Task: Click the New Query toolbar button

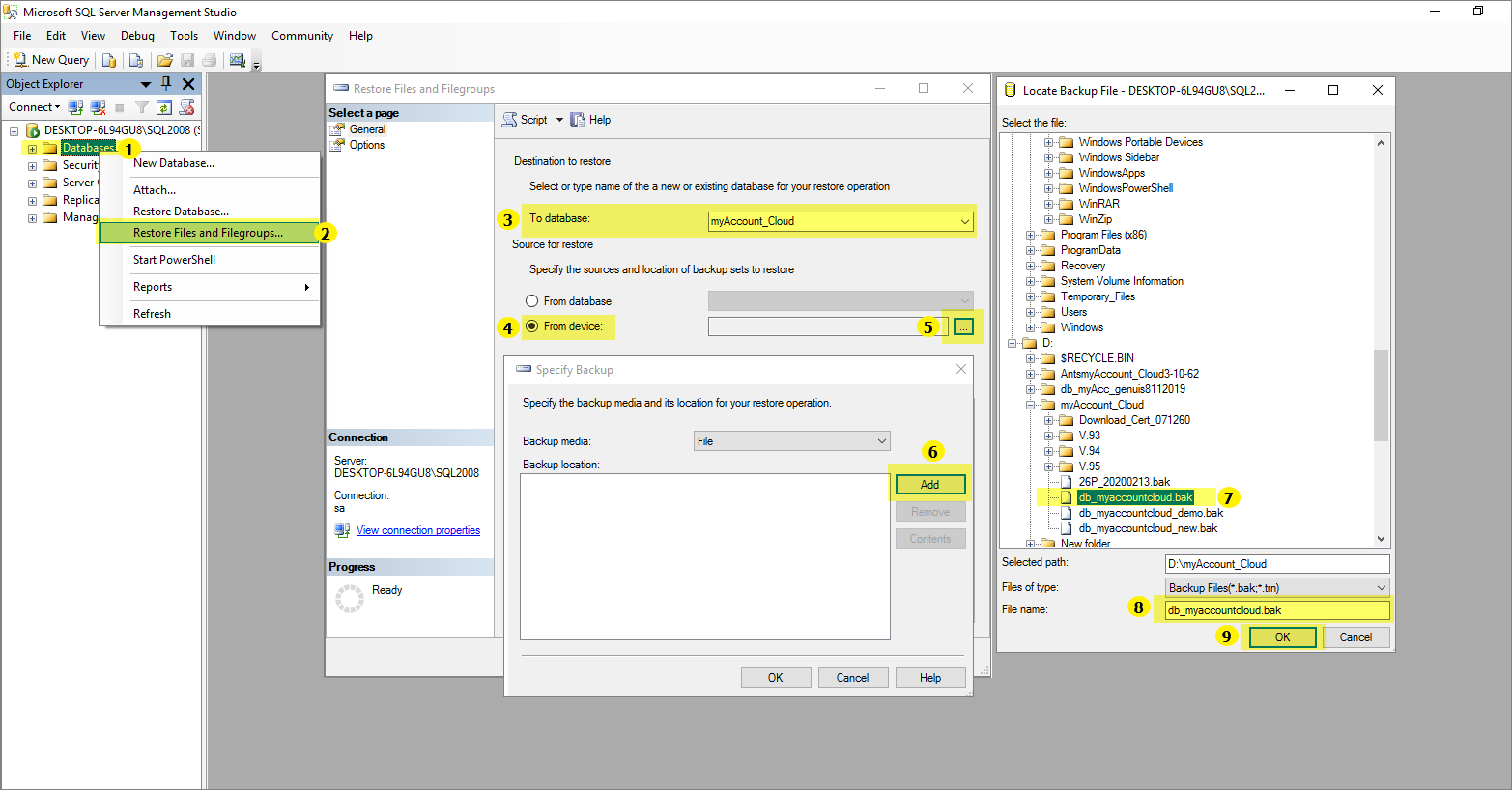Action: pyautogui.click(x=50, y=60)
